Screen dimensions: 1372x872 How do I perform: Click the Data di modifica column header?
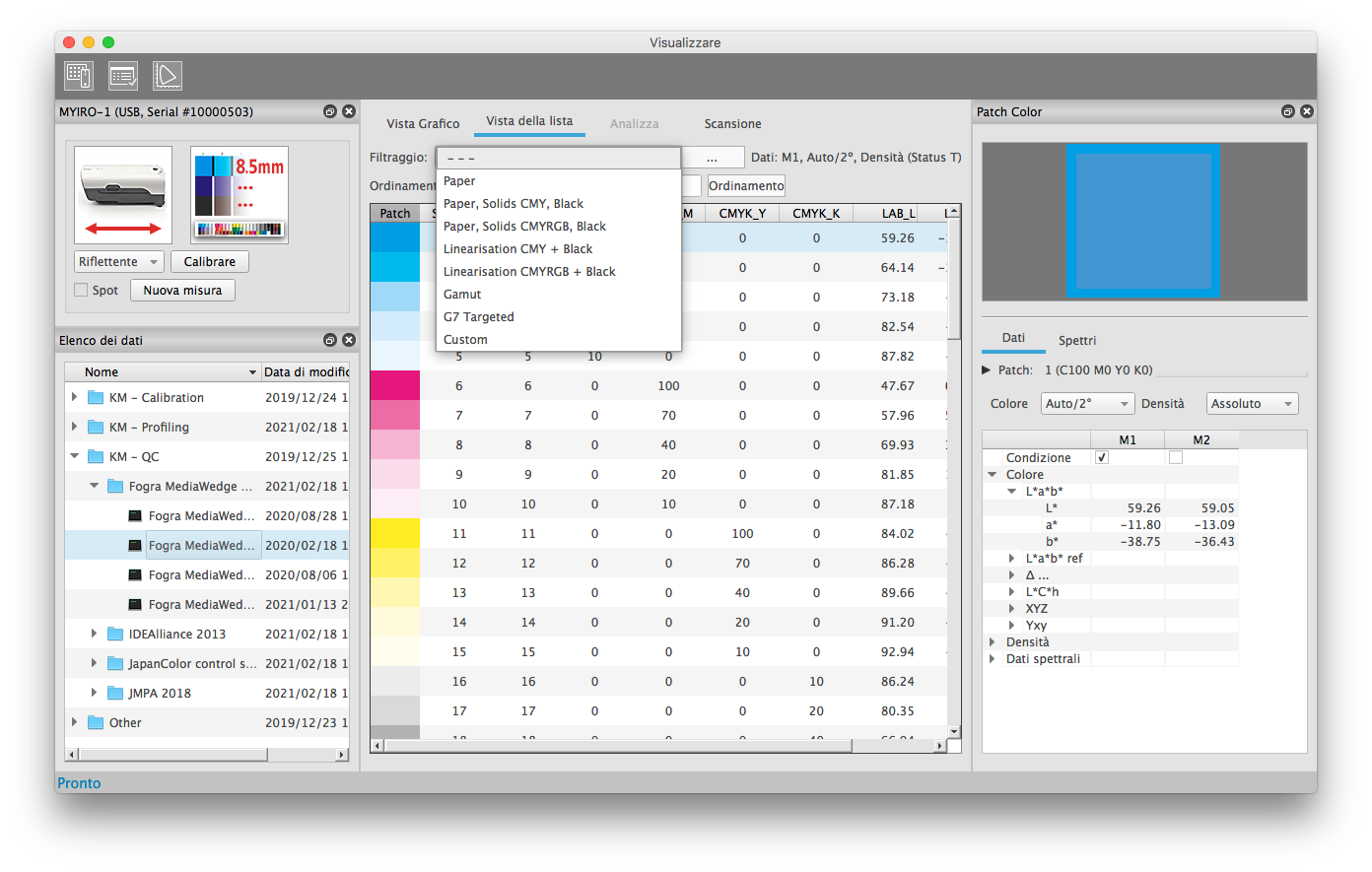pos(306,372)
